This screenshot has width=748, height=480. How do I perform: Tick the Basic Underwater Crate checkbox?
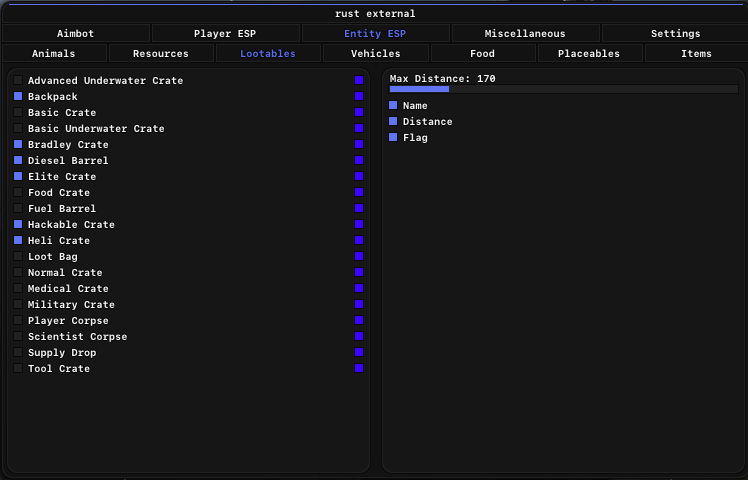(x=18, y=128)
